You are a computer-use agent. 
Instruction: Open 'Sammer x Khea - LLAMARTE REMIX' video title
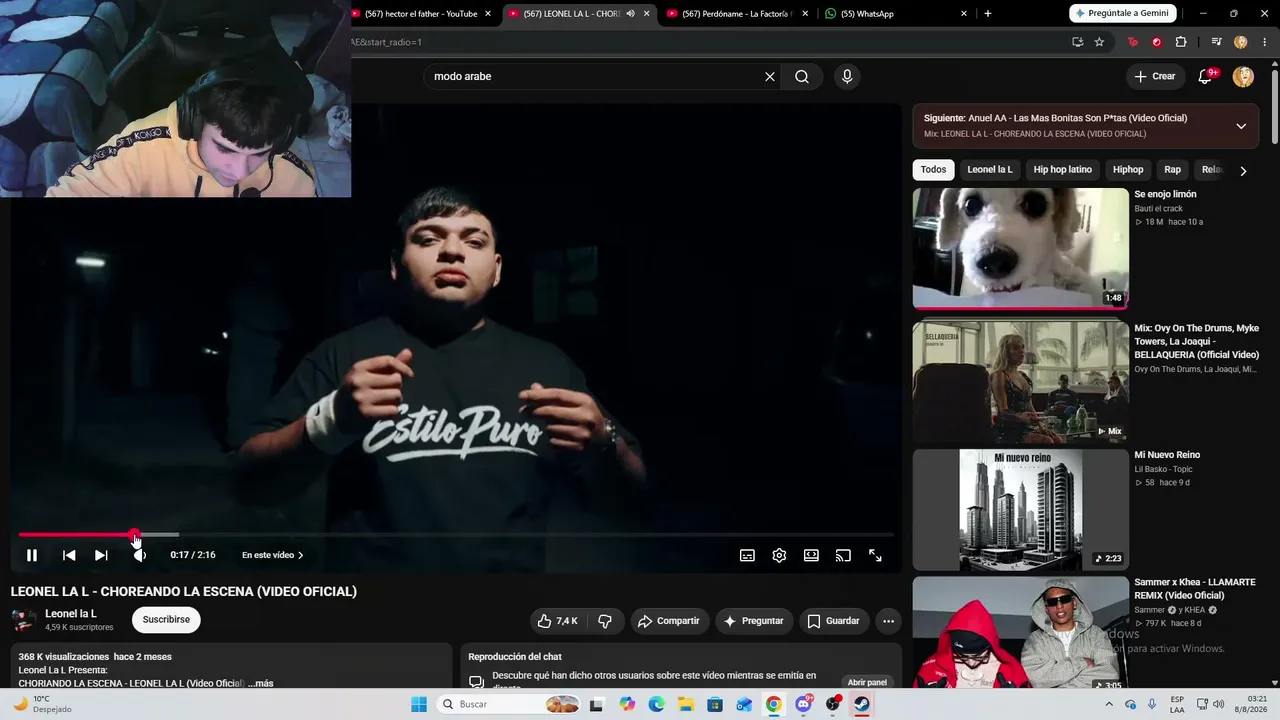coord(1195,589)
